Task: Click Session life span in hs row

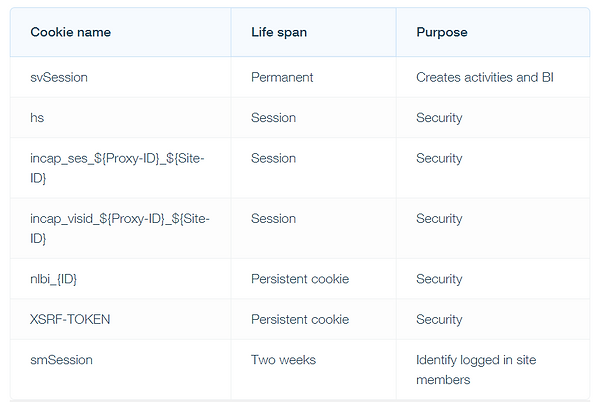Action: (x=273, y=118)
